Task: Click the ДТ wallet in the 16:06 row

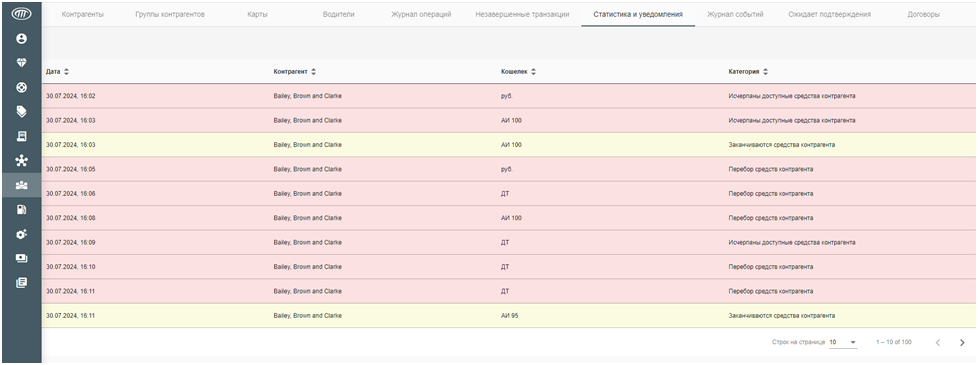Action: click(505, 193)
